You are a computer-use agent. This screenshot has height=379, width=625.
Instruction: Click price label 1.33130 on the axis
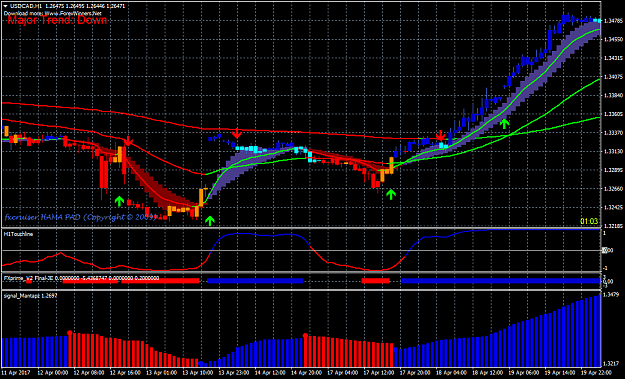click(x=613, y=151)
